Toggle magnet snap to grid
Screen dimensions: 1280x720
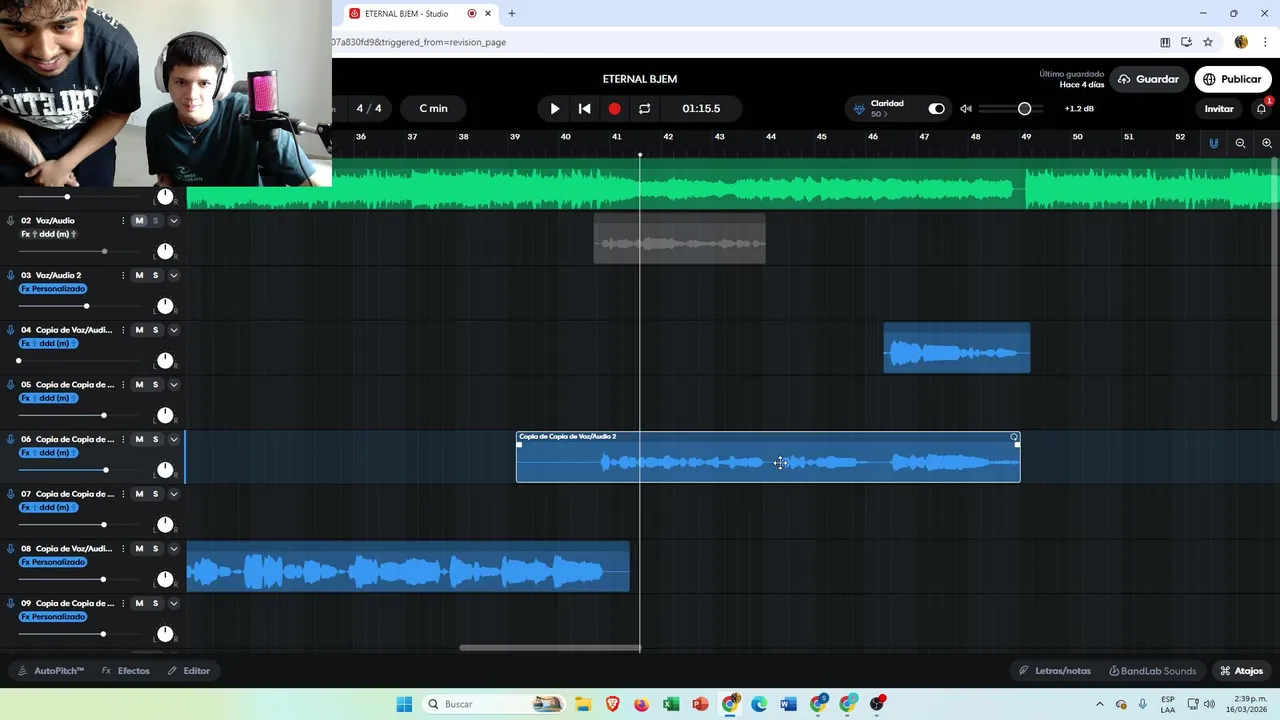[1214, 143]
